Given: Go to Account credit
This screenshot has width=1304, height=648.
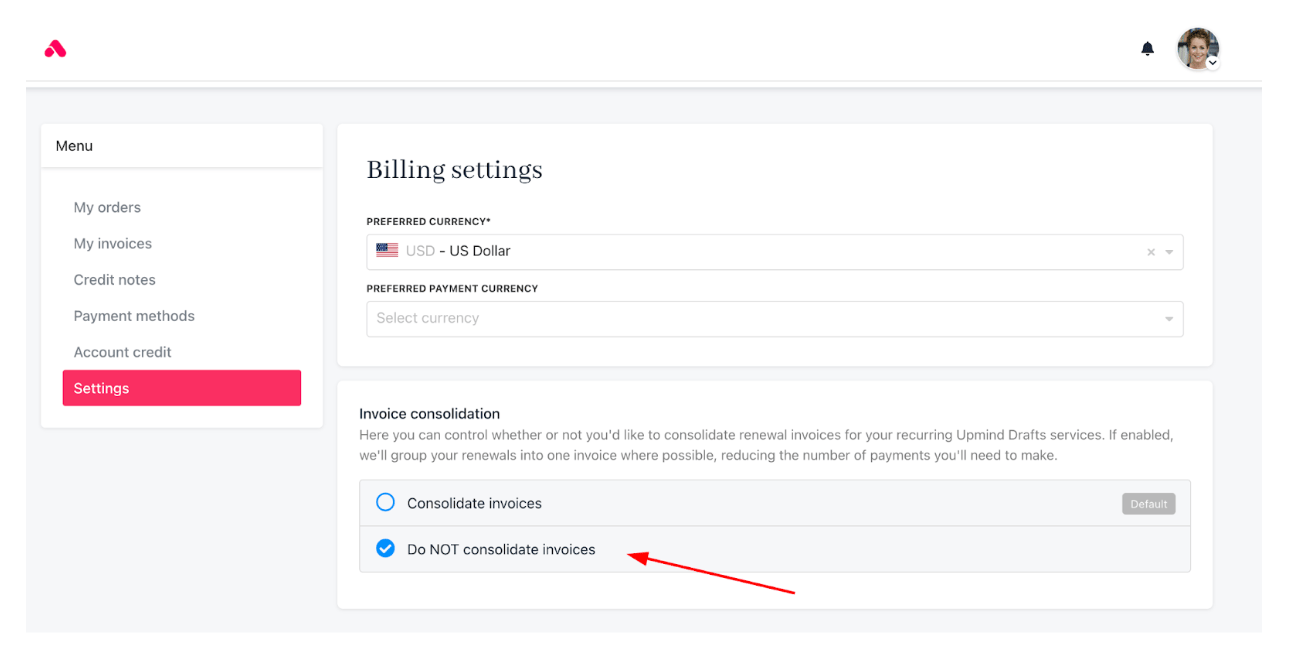Looking at the screenshot, I should point(123,351).
